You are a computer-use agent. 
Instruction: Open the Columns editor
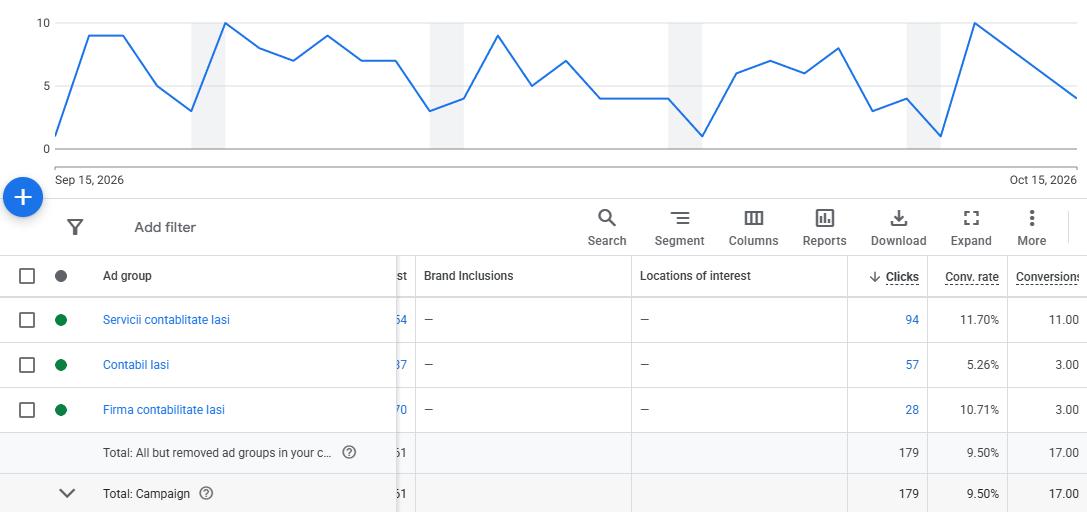tap(754, 228)
